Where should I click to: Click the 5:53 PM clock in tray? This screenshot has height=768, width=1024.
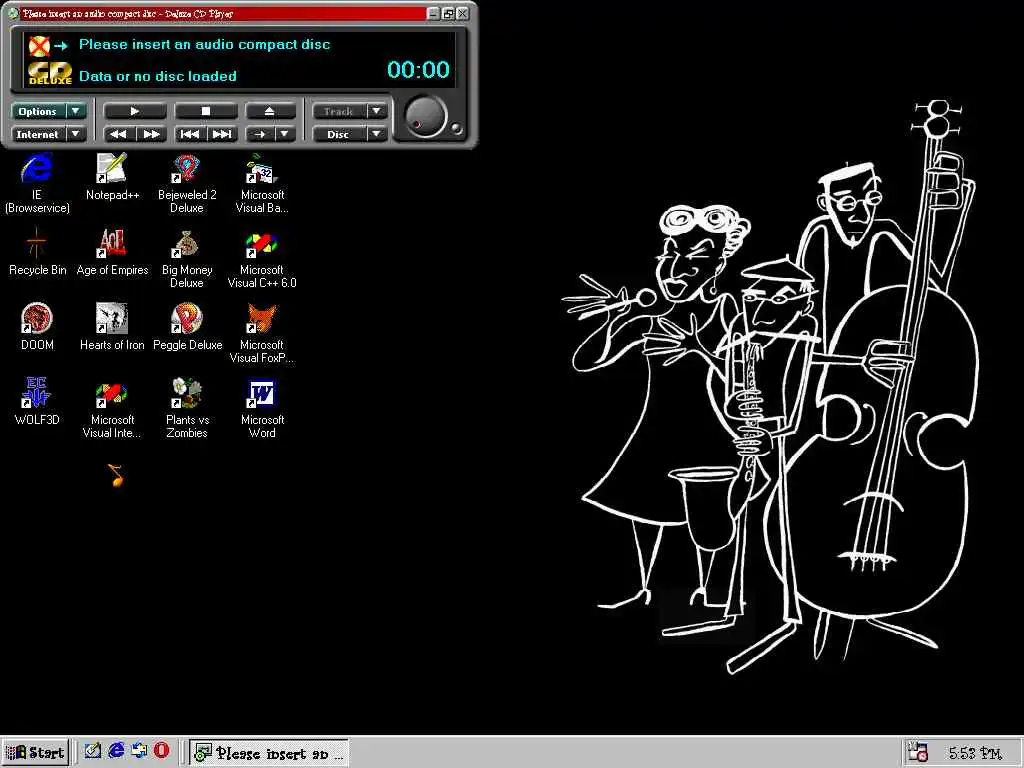(x=974, y=753)
